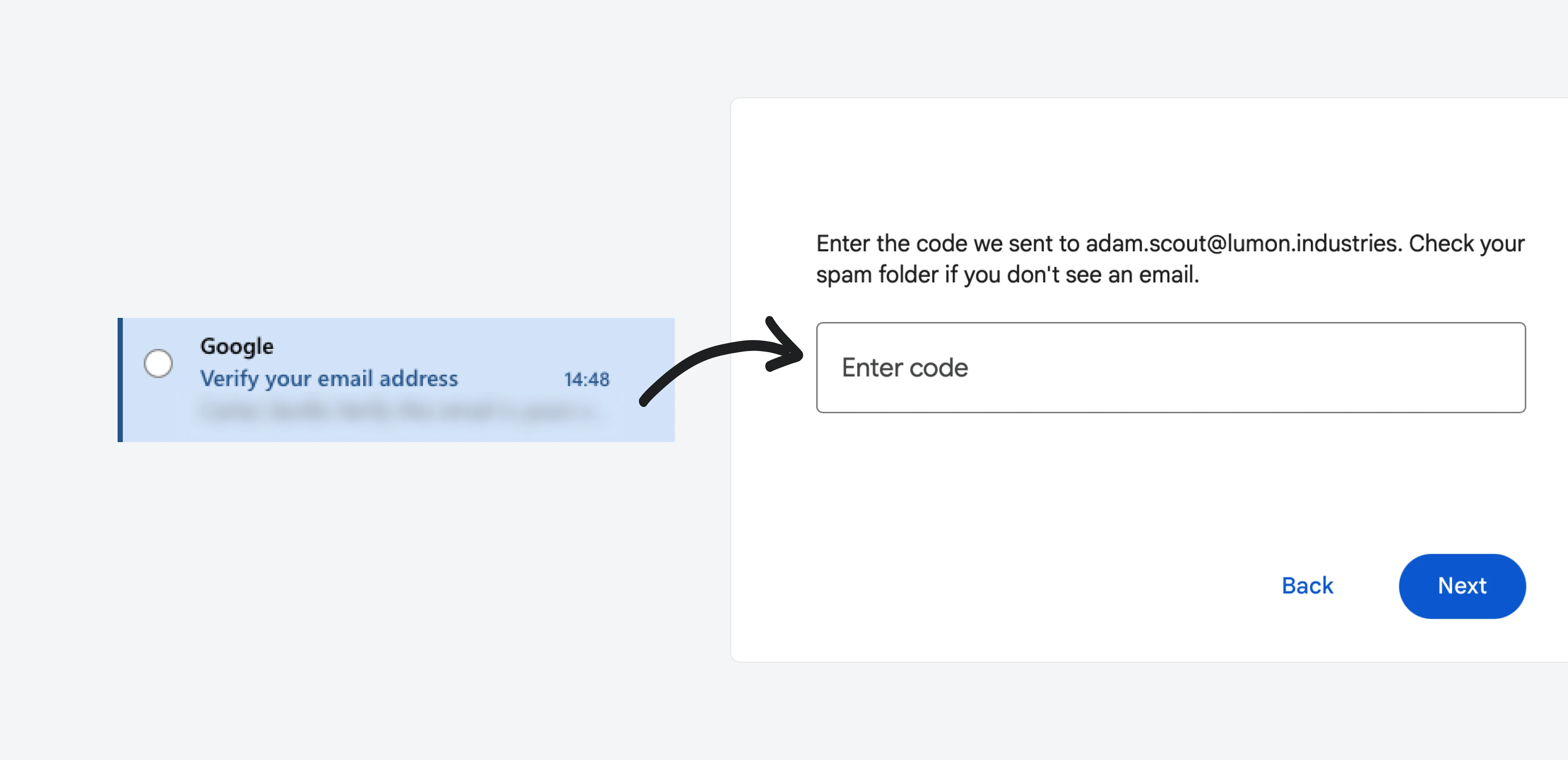Click the 14:48 email timestamp
The image size is (1568, 760).
click(586, 380)
